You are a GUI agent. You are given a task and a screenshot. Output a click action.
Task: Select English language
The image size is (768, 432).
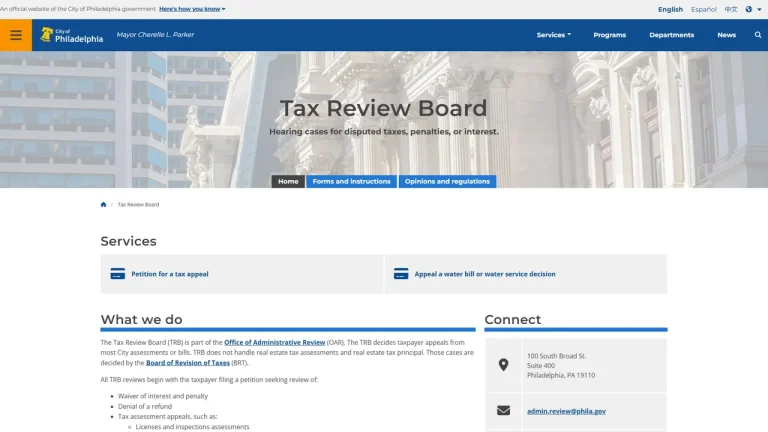(670, 9)
